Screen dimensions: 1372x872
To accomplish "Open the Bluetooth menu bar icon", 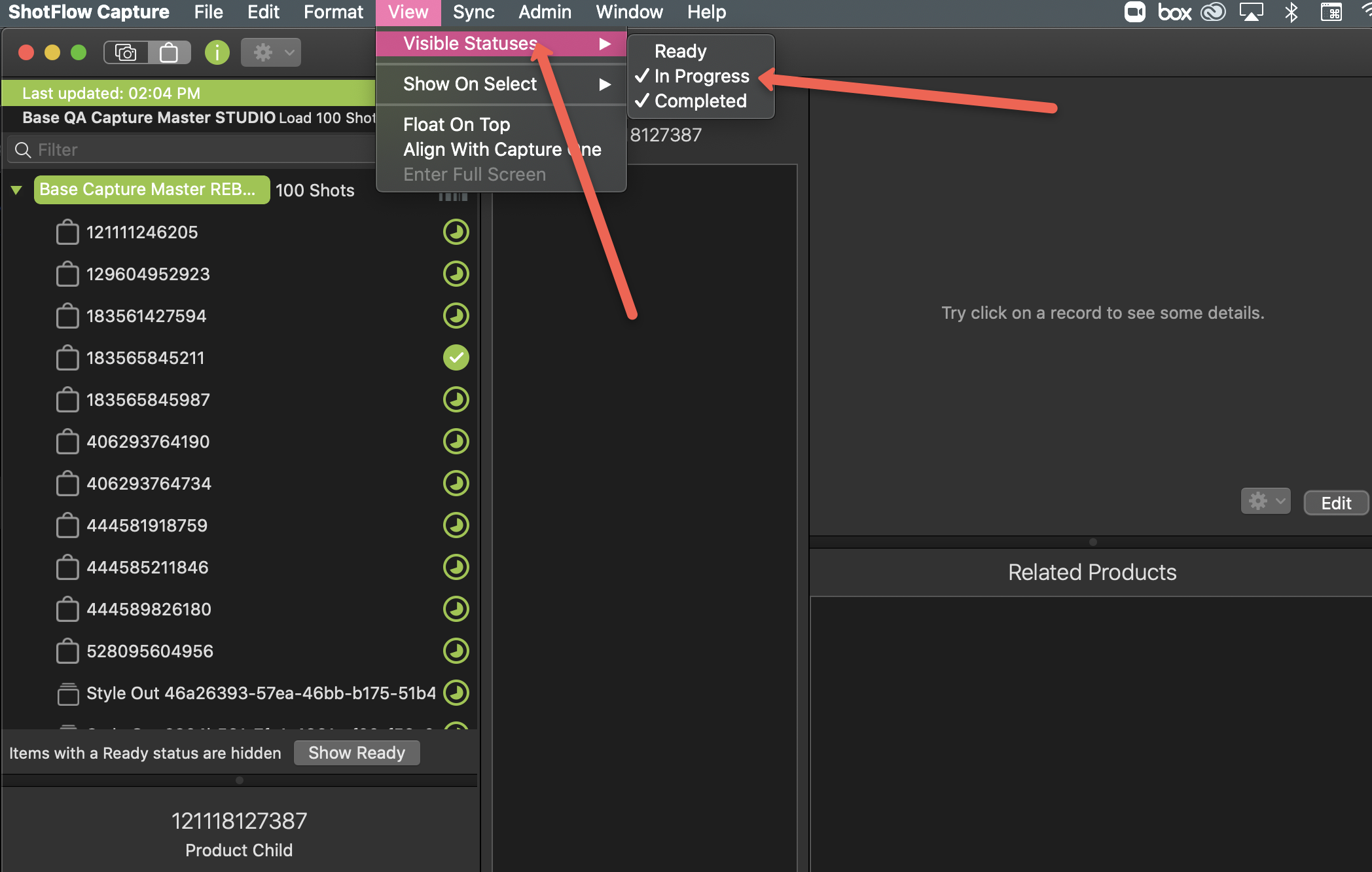I will pos(1291,12).
